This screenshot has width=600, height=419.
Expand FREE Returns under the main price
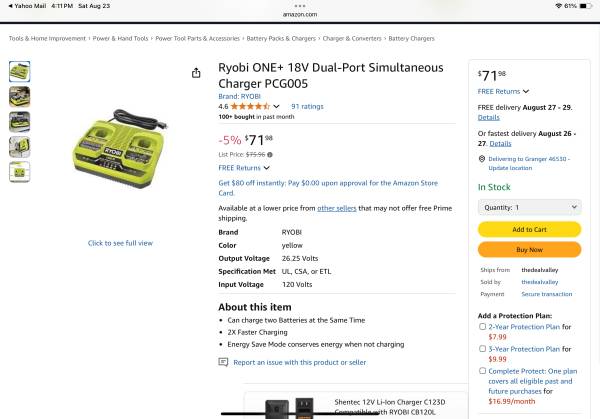click(240, 168)
